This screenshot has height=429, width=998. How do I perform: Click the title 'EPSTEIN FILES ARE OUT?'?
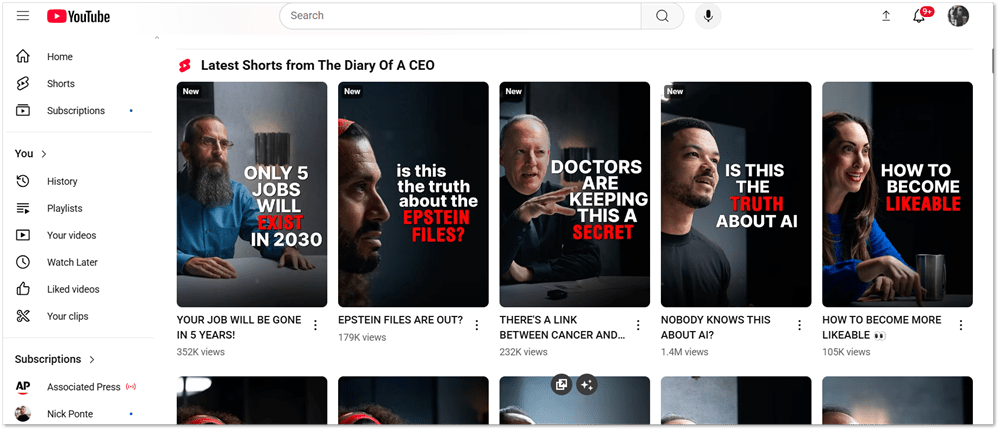pos(400,320)
